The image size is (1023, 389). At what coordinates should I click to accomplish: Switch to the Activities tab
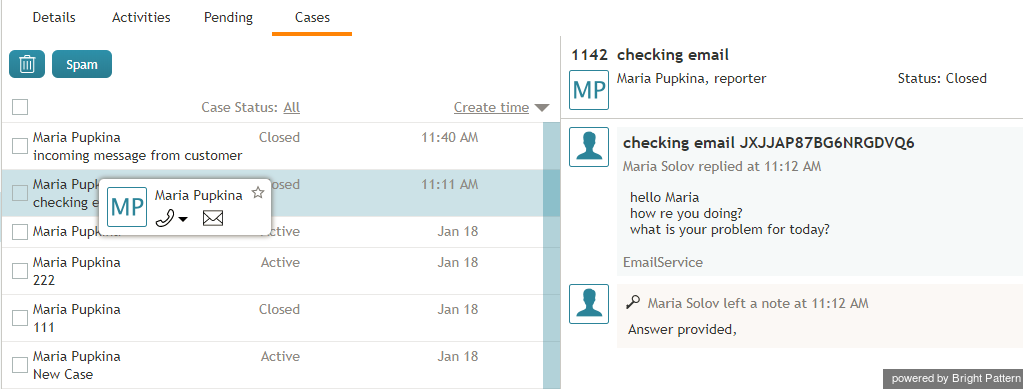pos(141,18)
